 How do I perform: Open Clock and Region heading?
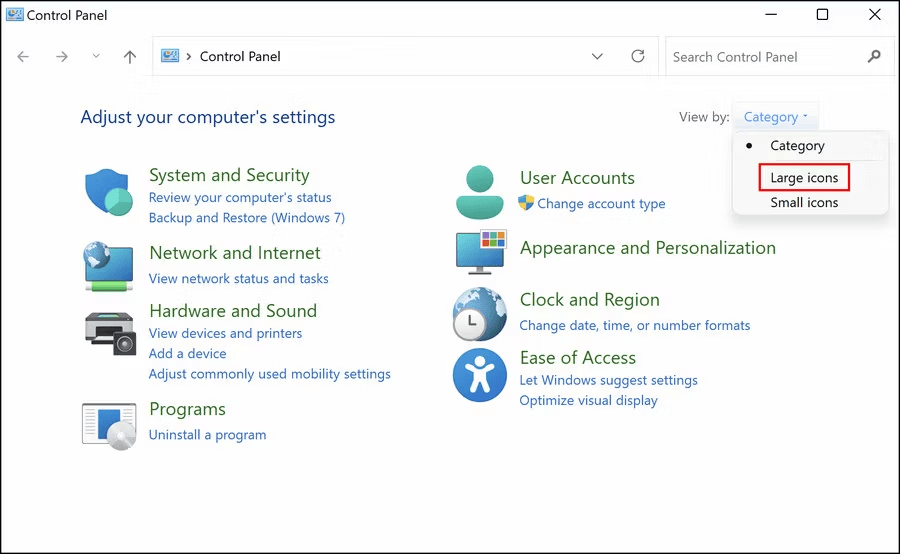[x=589, y=300]
